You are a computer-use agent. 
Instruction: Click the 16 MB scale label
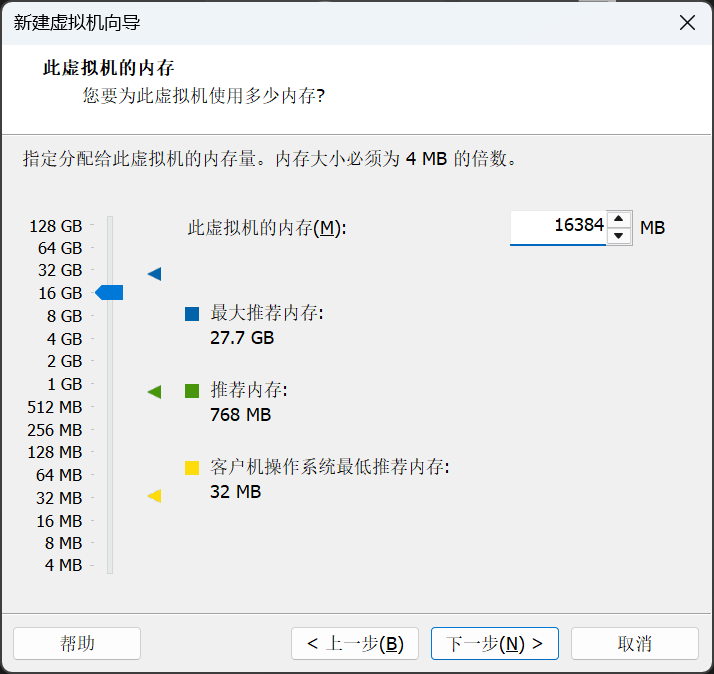click(59, 521)
